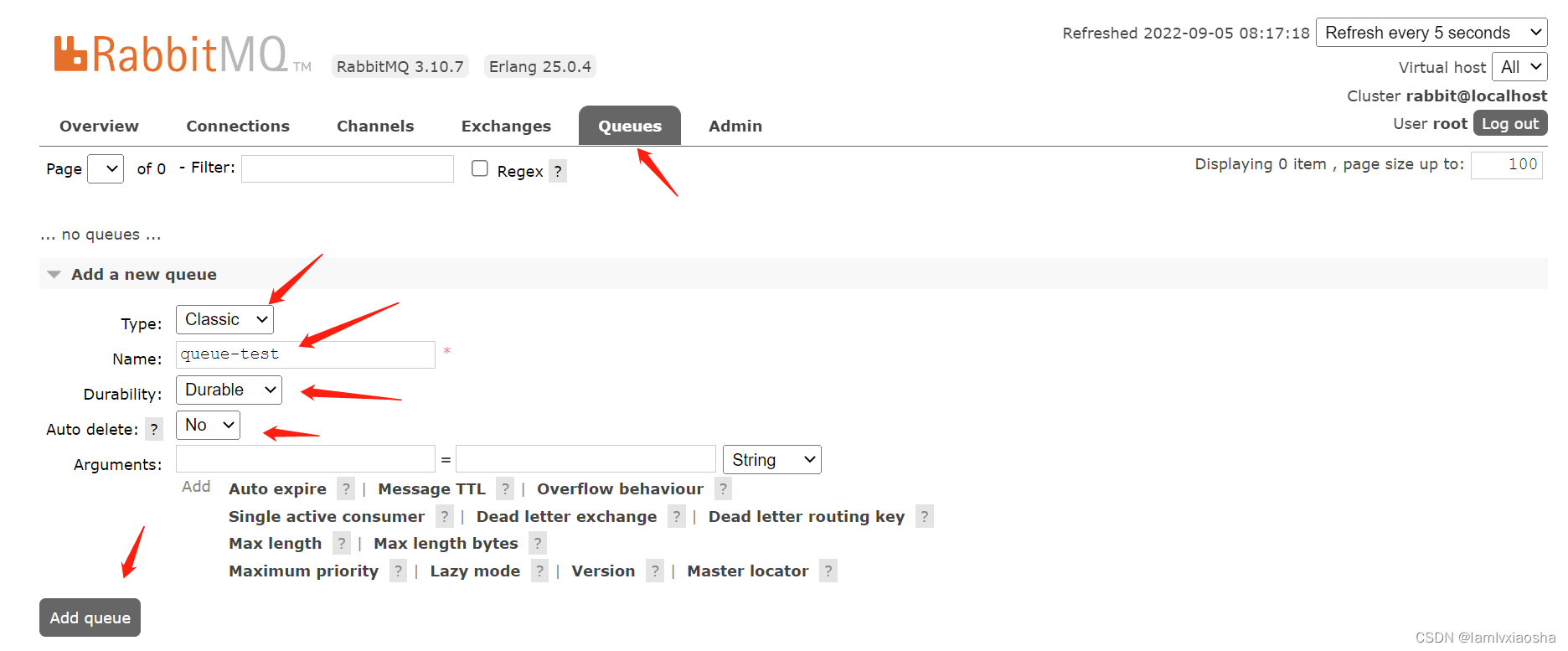Click the Refreshed 2022-09-05 08:17:18 timestamp
Screen dimensions: 1568x651
pos(1186,33)
